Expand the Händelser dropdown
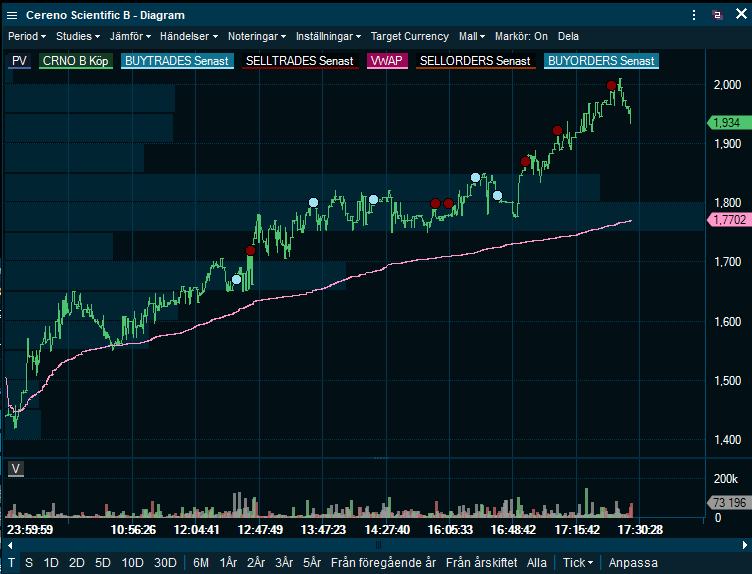Image resolution: width=752 pixels, height=574 pixels. click(x=188, y=36)
